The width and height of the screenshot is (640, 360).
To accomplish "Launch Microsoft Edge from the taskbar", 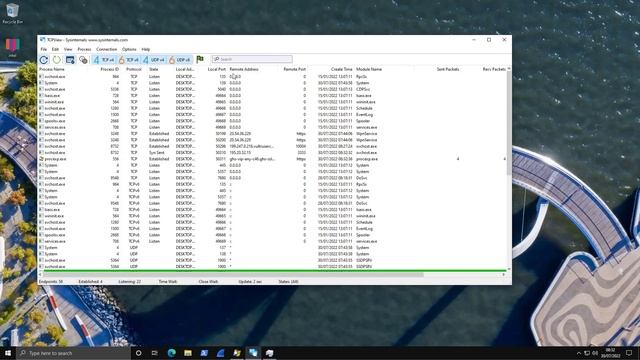I will 171,353.
